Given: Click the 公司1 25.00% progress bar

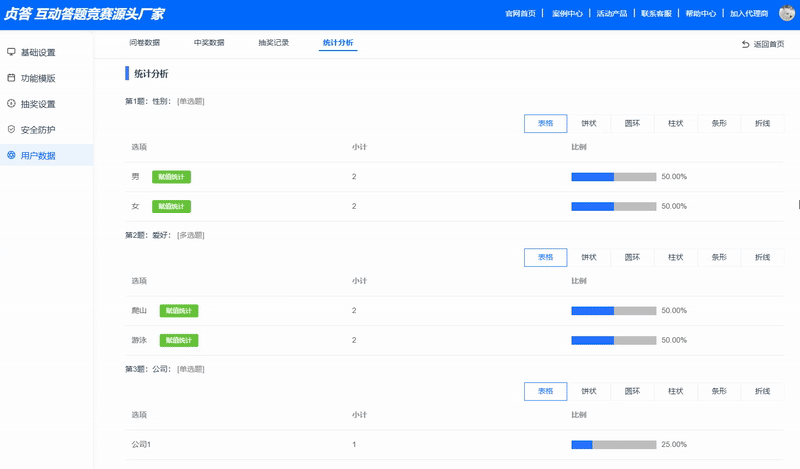Looking at the screenshot, I should tap(614, 445).
